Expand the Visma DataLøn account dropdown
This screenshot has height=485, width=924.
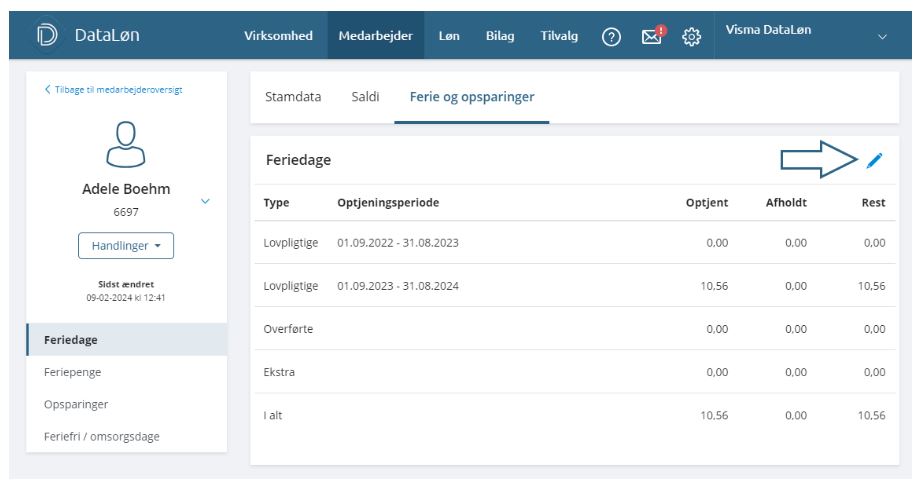point(881,37)
